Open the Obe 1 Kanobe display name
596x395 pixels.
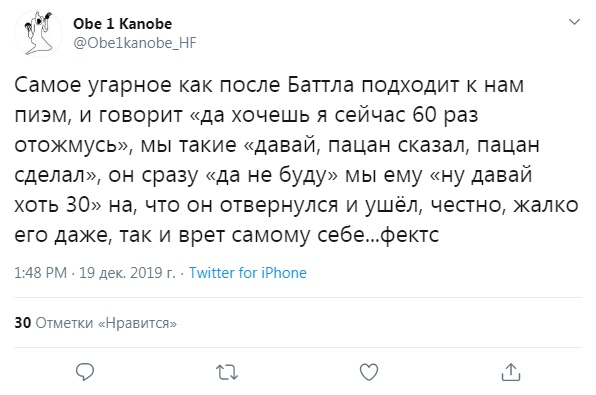tap(122, 24)
